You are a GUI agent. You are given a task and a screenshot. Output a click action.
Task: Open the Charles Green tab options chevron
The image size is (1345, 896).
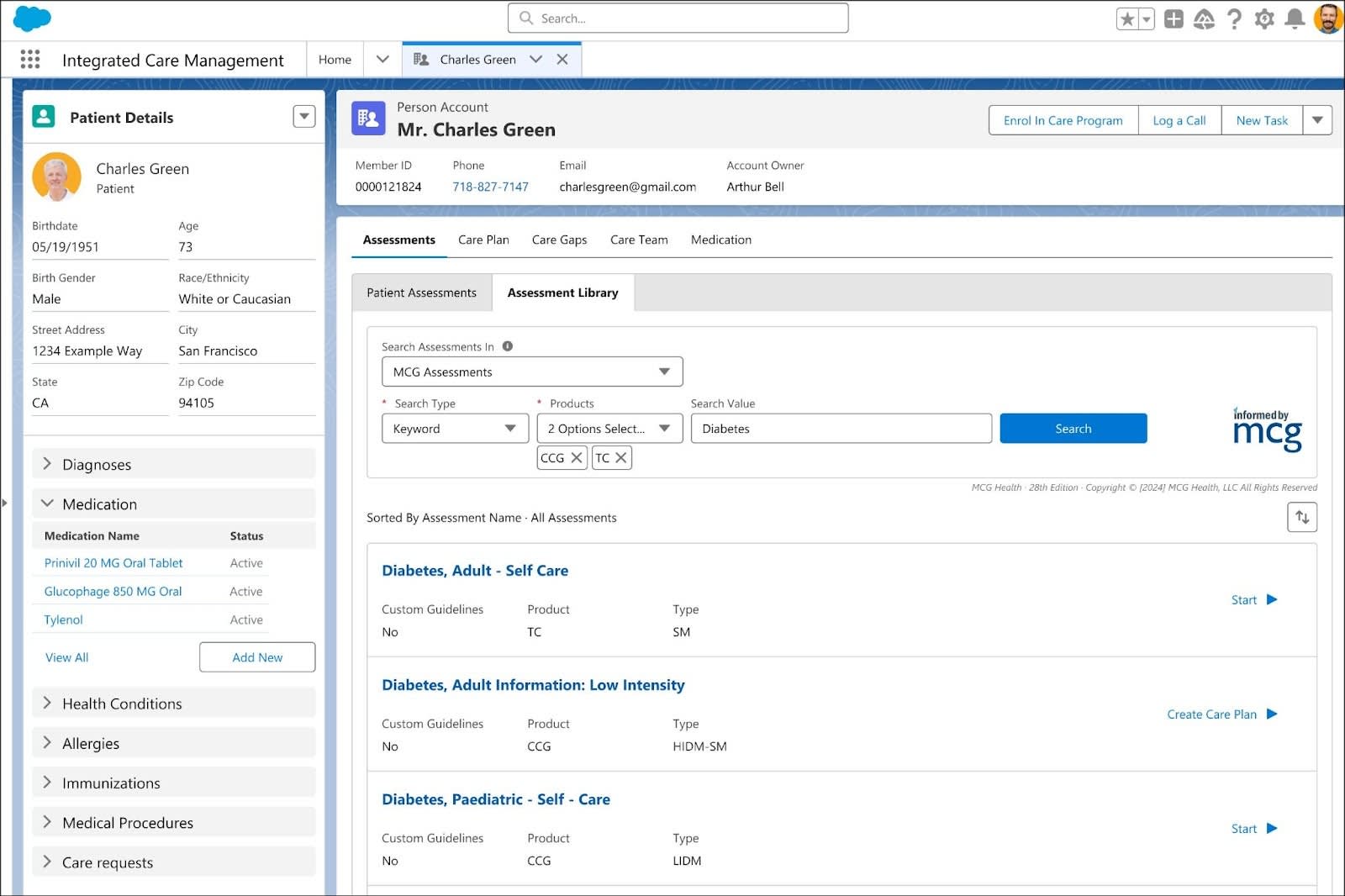535,60
